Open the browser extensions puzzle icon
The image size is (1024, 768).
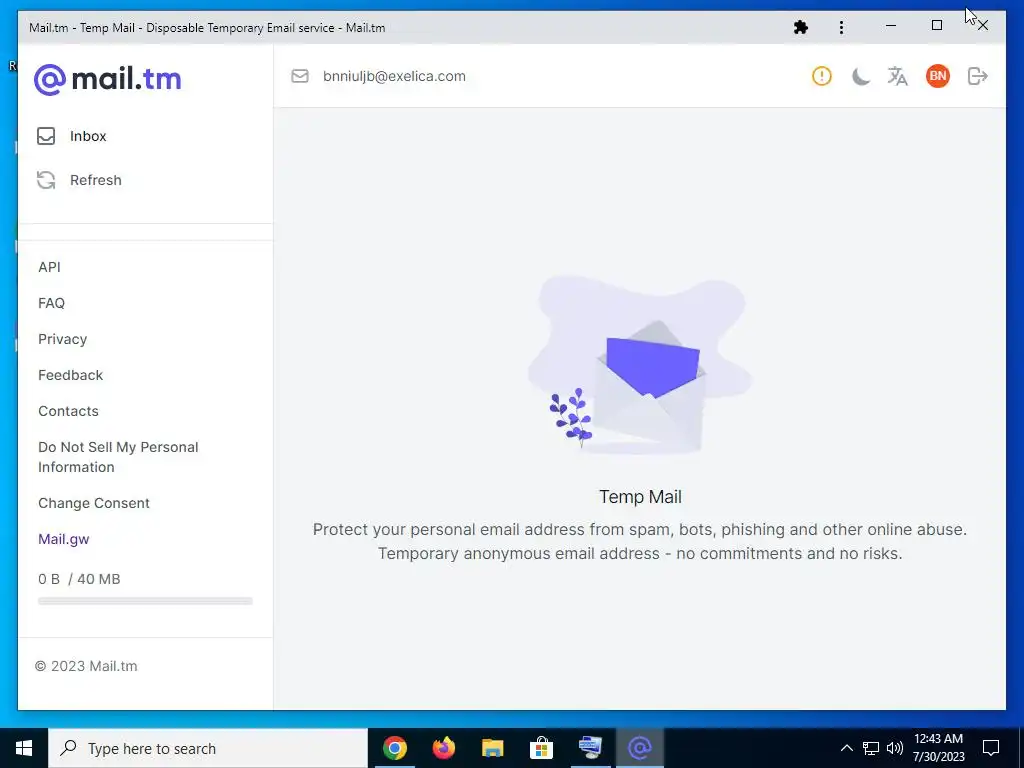click(x=801, y=27)
